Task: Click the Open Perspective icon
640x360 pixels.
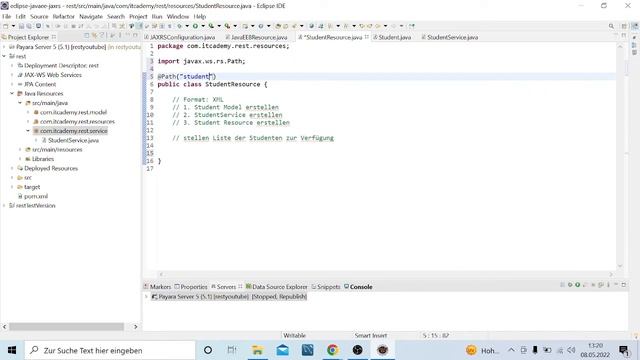Action: click(624, 26)
